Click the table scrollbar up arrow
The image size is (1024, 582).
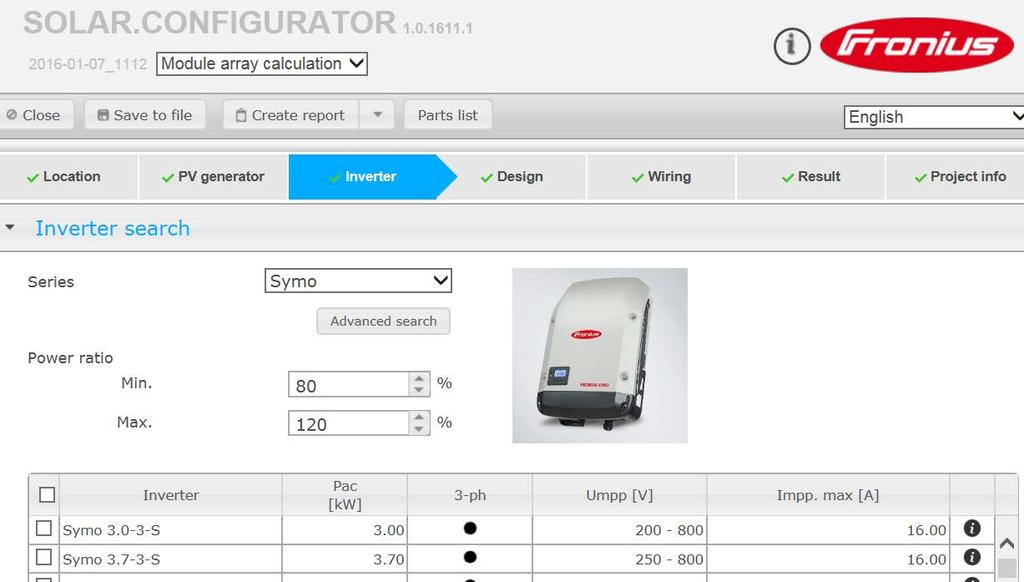coord(1006,543)
